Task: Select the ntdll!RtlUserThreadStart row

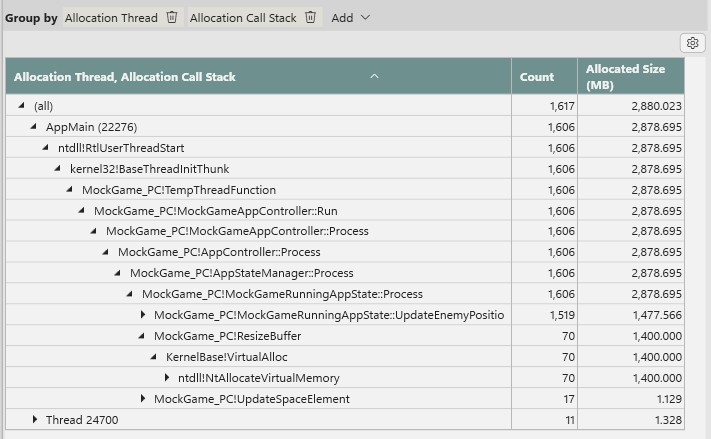Action: click(x=121, y=148)
